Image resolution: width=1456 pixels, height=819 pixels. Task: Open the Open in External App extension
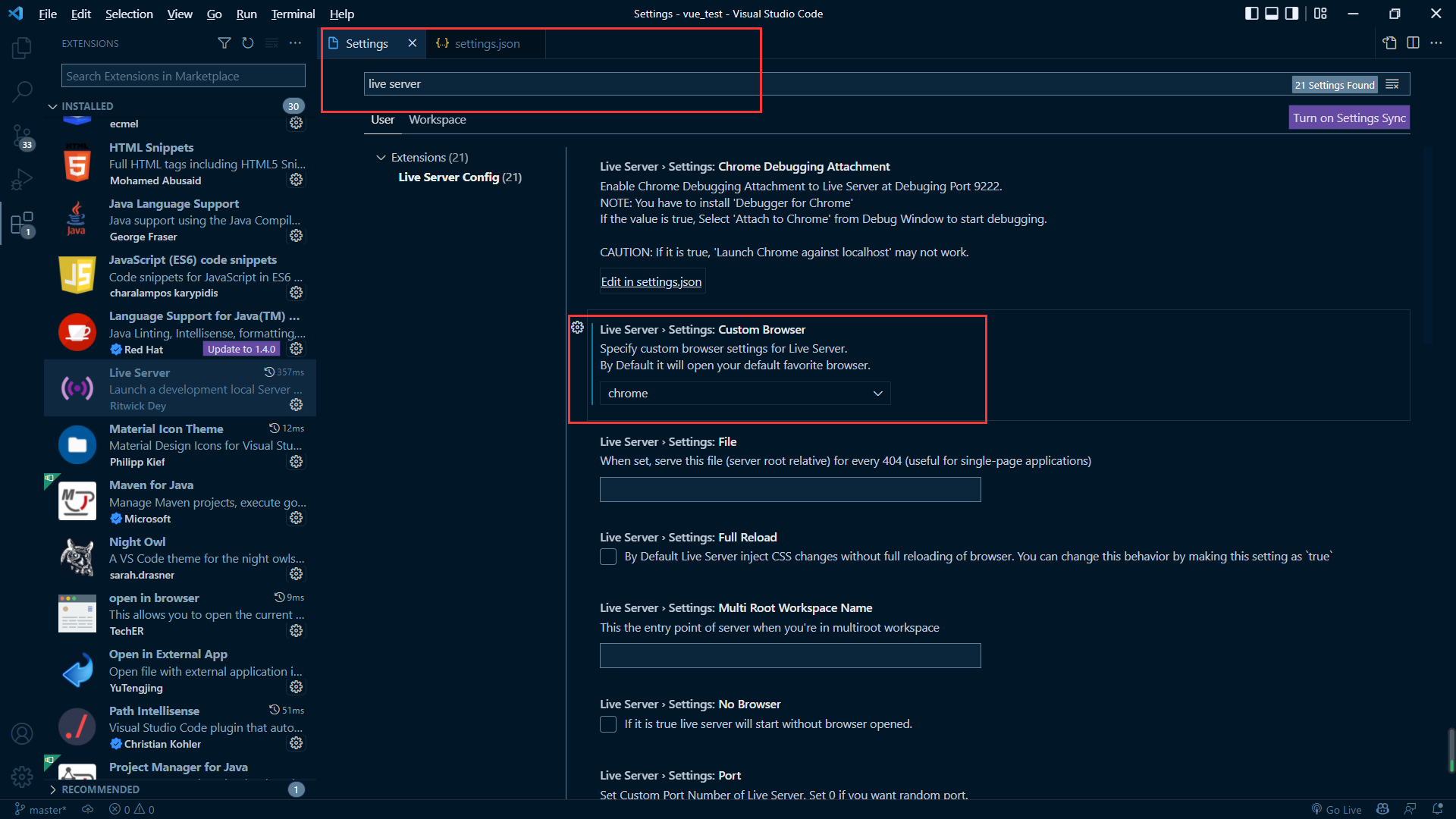[180, 670]
